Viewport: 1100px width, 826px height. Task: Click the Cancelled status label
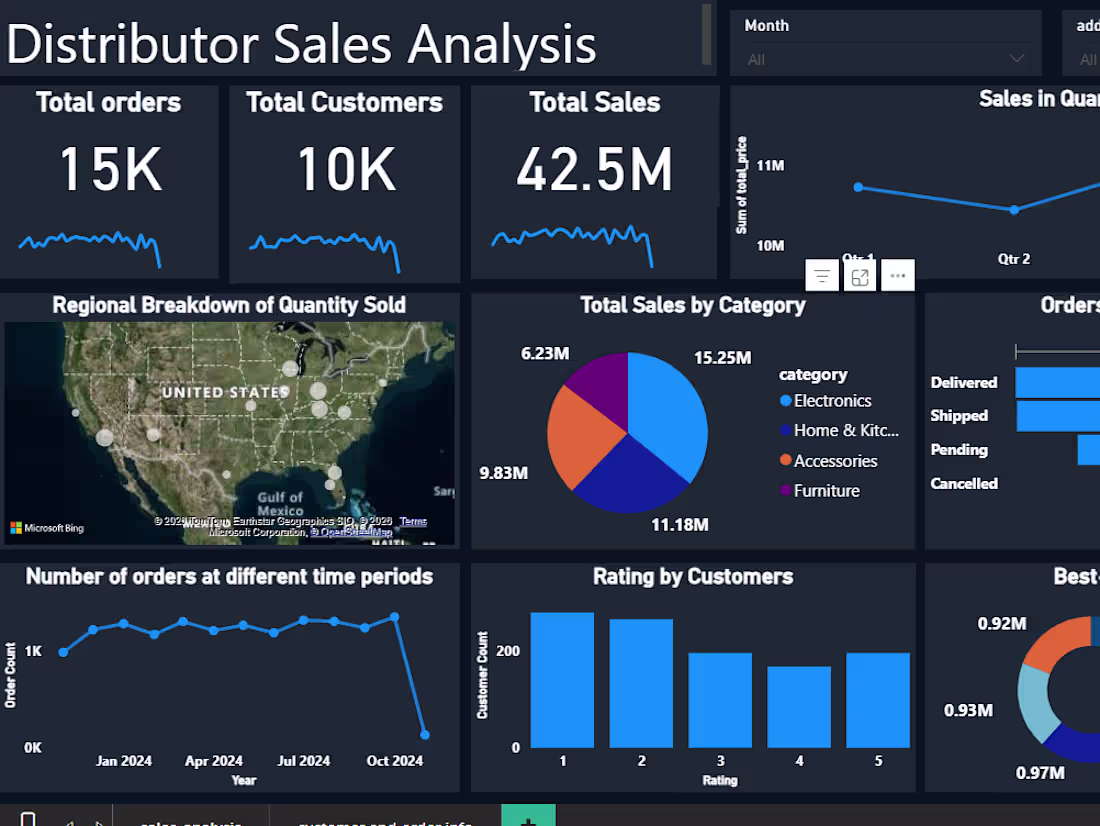(963, 484)
